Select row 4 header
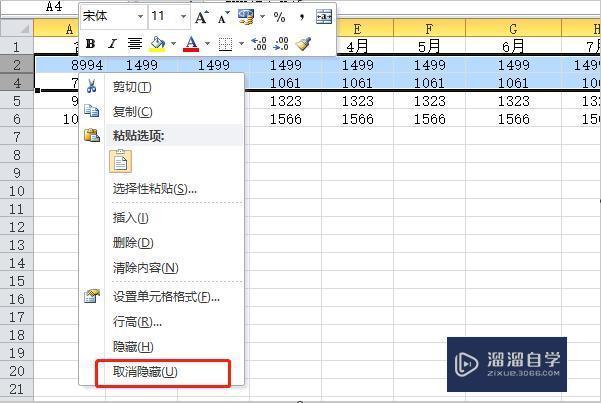 click(16, 82)
